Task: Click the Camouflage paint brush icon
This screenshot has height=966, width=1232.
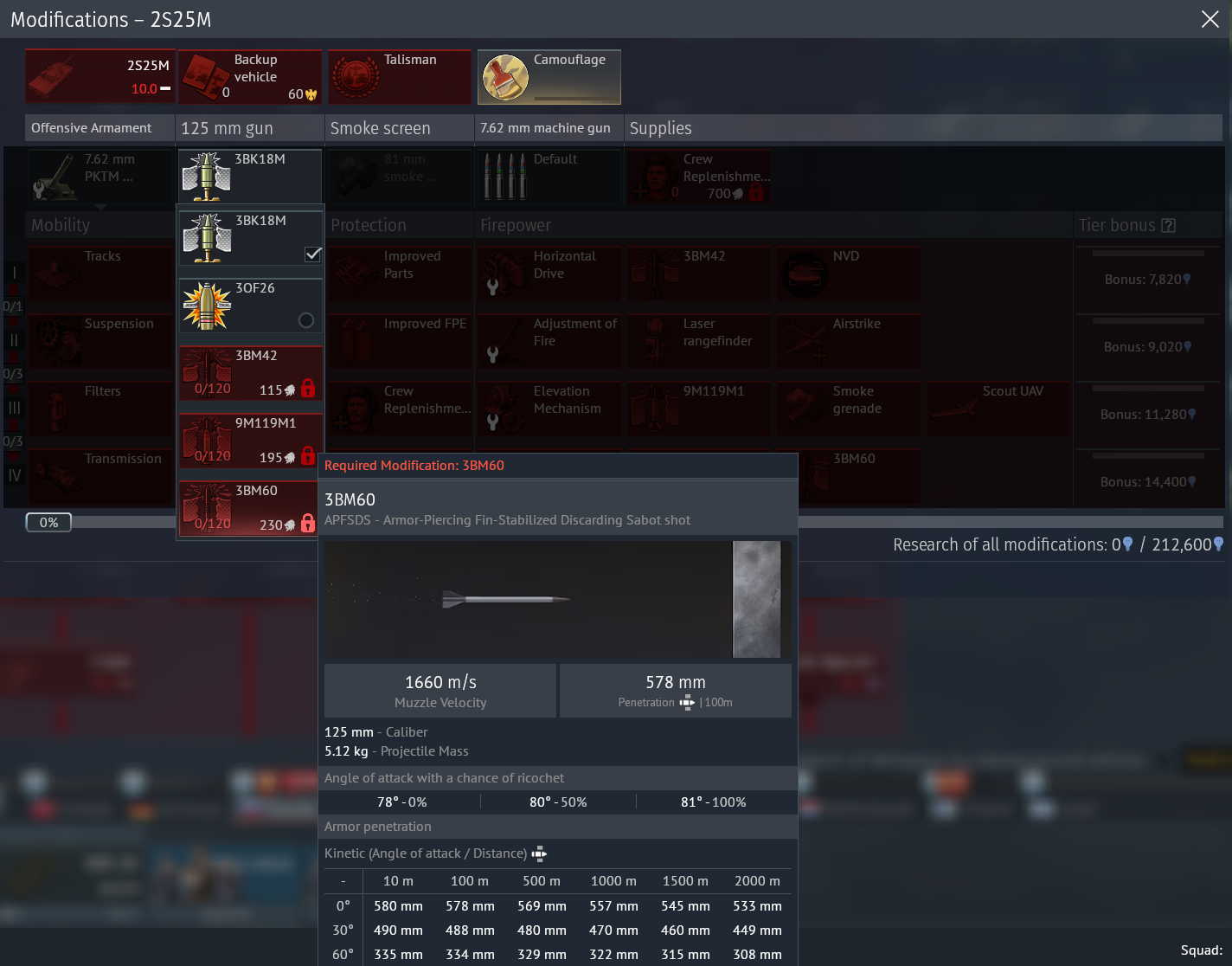Action: (x=505, y=77)
